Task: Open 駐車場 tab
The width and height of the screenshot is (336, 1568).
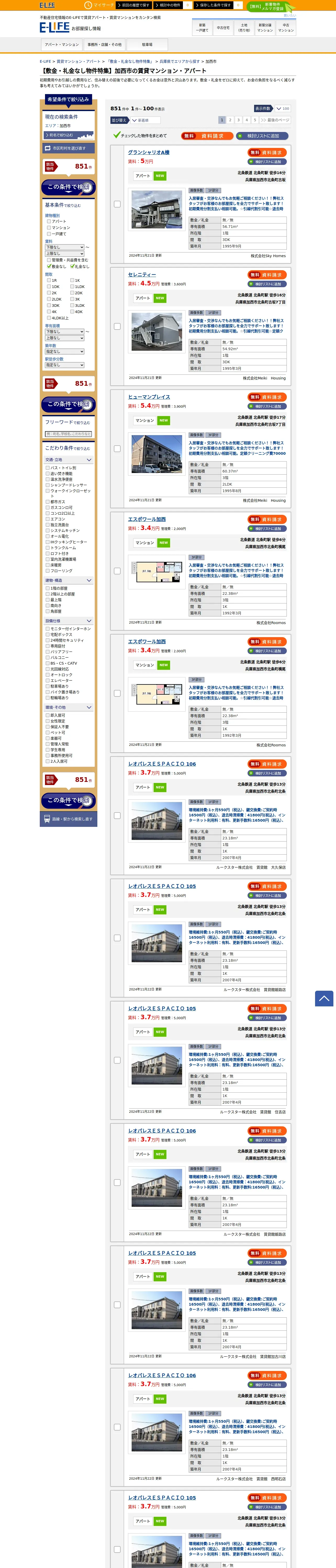Action: pyautogui.click(x=147, y=44)
